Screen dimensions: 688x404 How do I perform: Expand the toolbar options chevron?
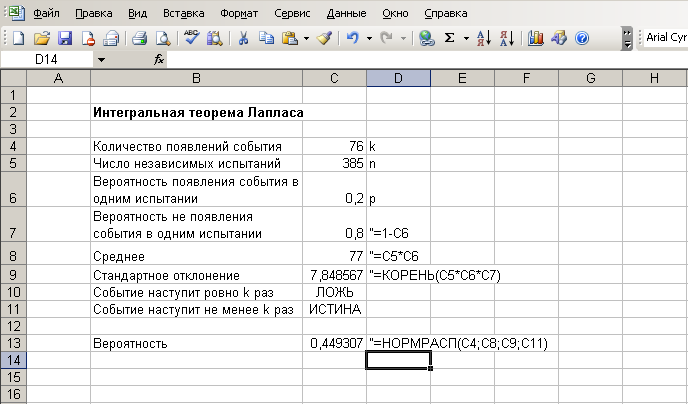627,39
